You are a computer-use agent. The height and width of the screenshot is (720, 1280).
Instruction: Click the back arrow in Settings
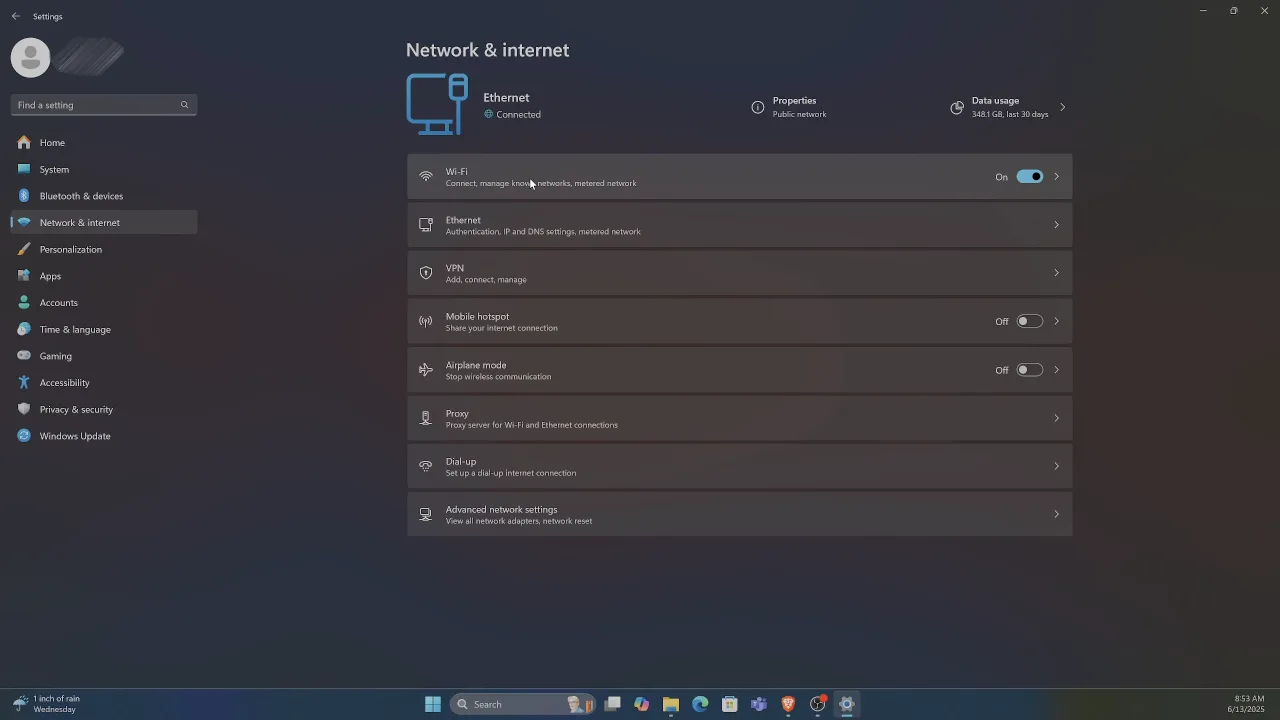pyautogui.click(x=15, y=15)
